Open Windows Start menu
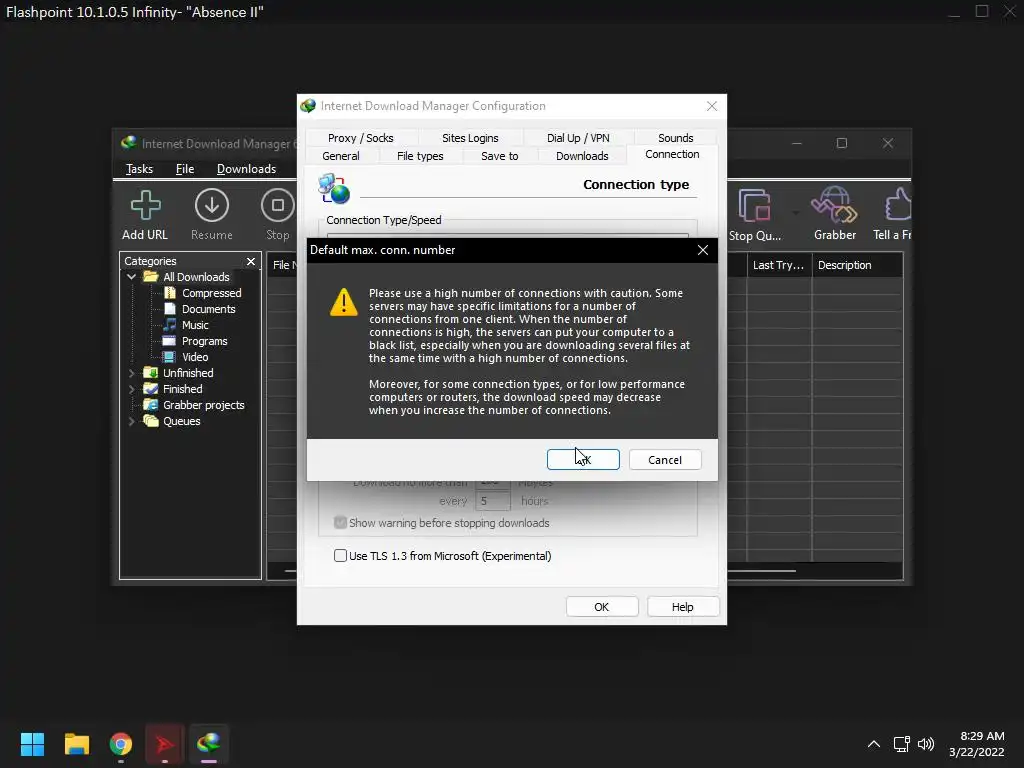 click(x=32, y=744)
